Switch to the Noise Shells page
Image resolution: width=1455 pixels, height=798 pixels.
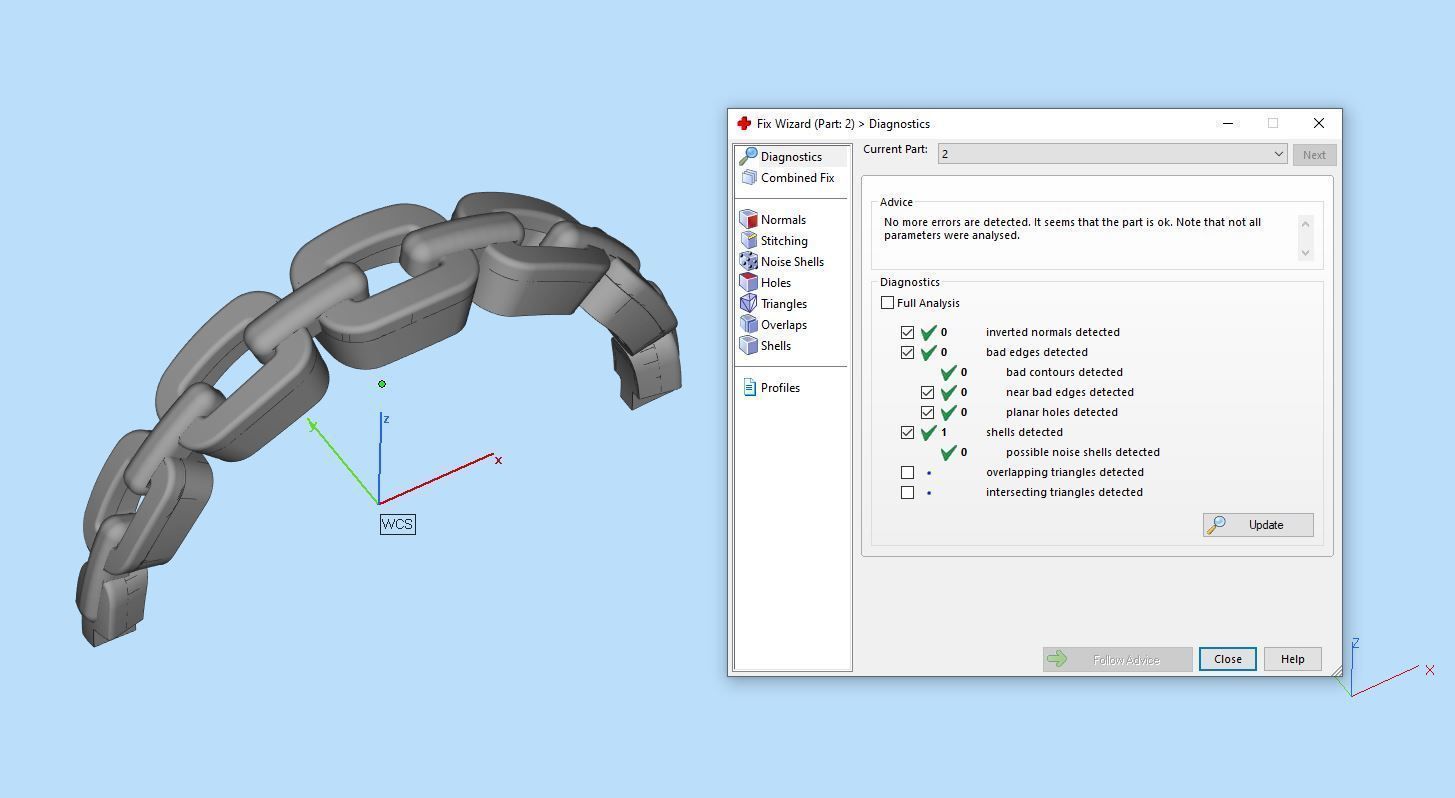(792, 262)
